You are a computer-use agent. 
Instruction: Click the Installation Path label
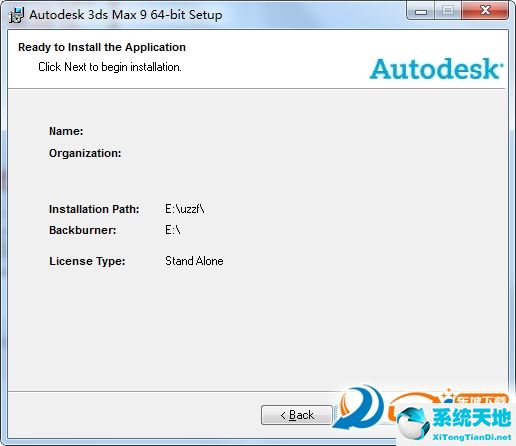pyautogui.click(x=94, y=209)
